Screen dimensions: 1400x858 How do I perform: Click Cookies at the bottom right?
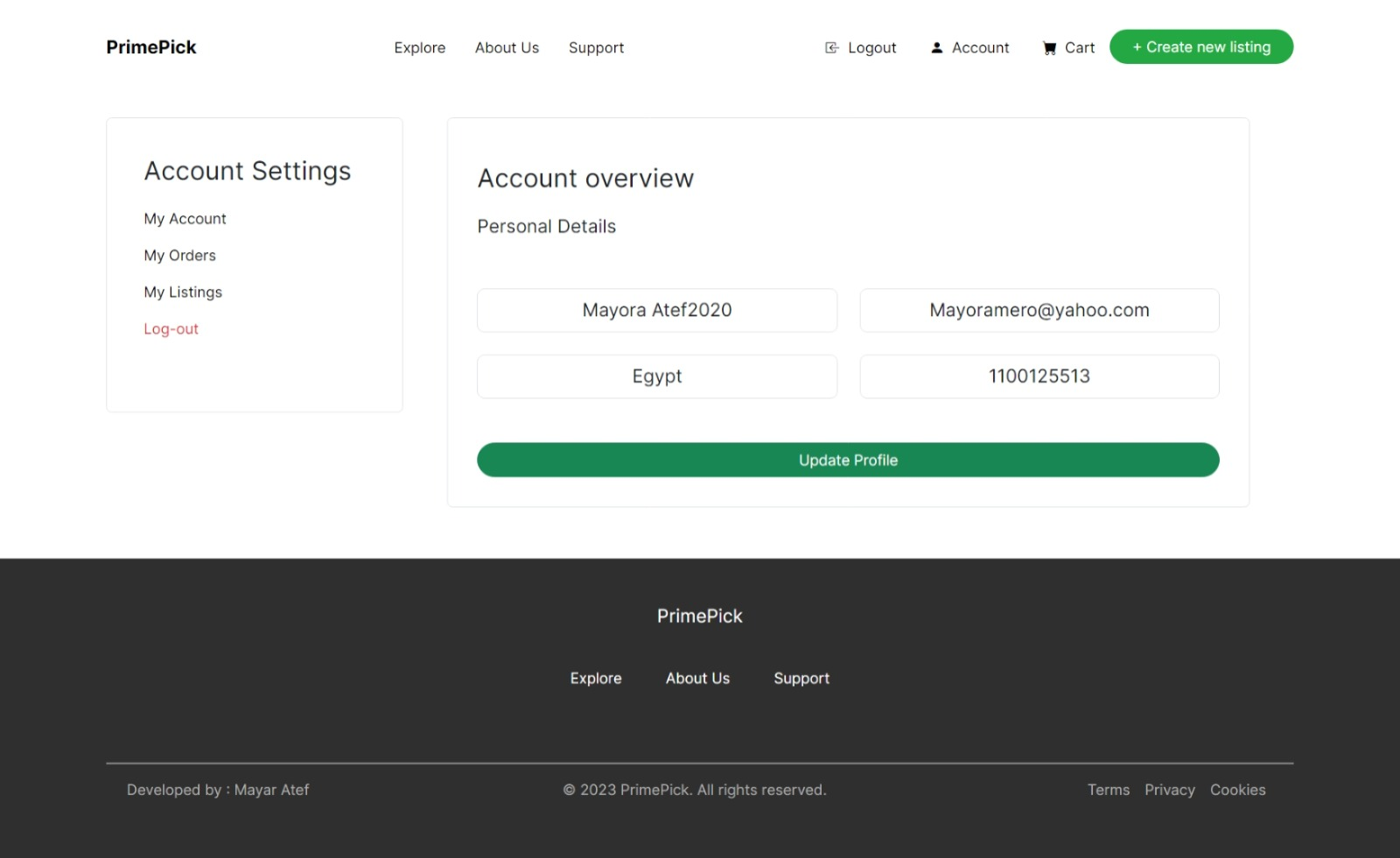point(1238,789)
